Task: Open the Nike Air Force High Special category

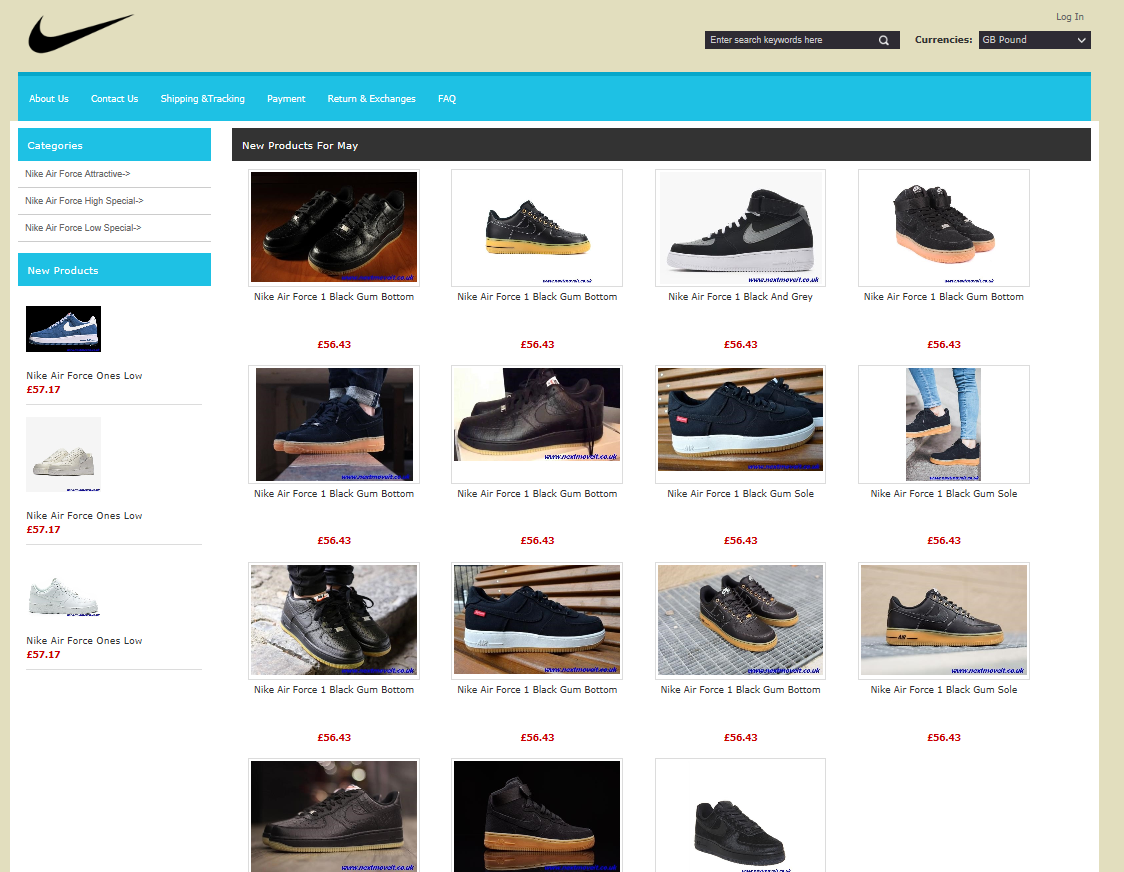Action: [x=84, y=201]
